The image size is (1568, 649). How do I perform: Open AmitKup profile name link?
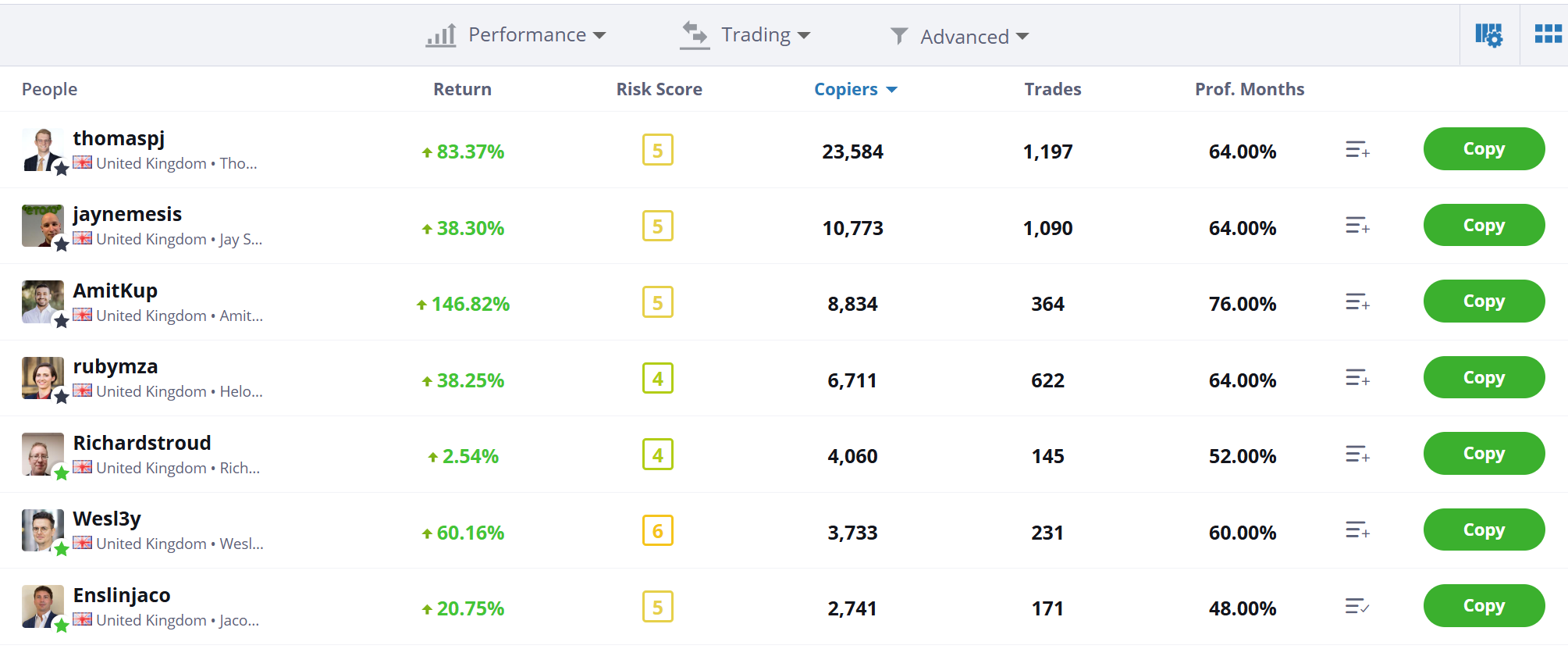(116, 291)
